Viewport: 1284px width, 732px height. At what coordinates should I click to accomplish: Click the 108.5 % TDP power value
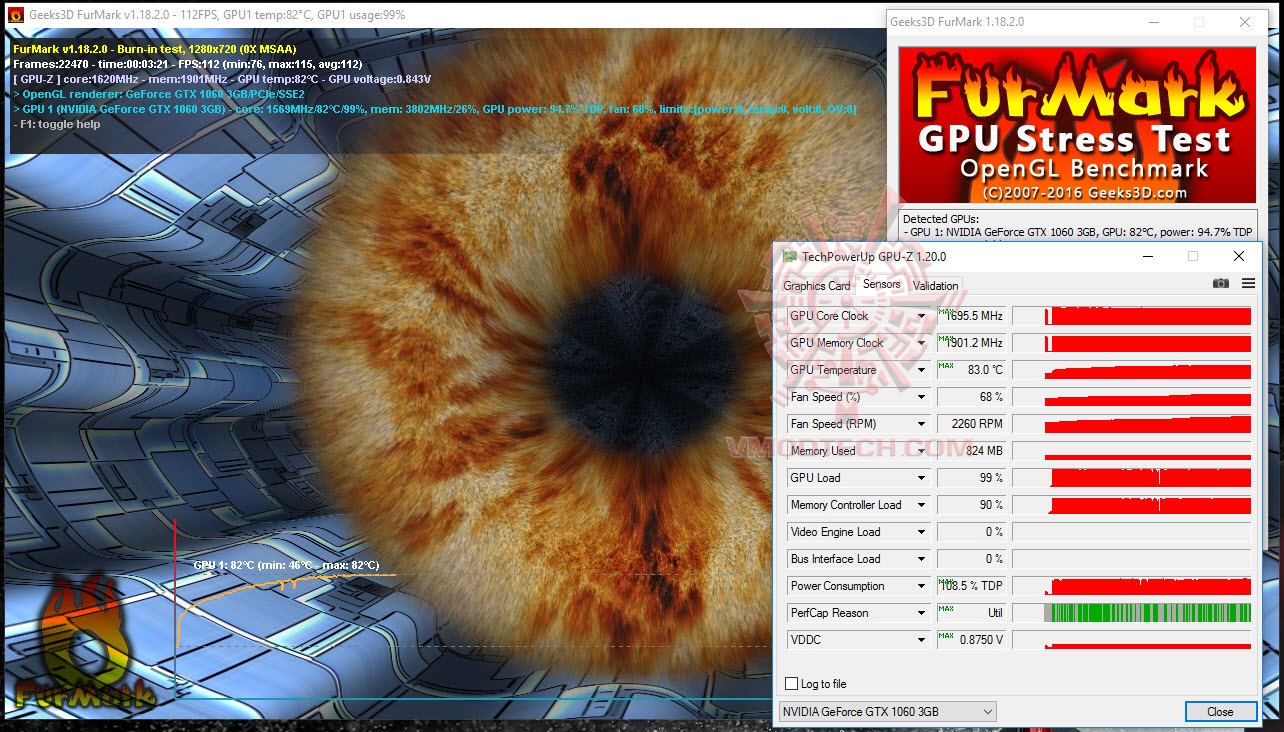point(971,586)
